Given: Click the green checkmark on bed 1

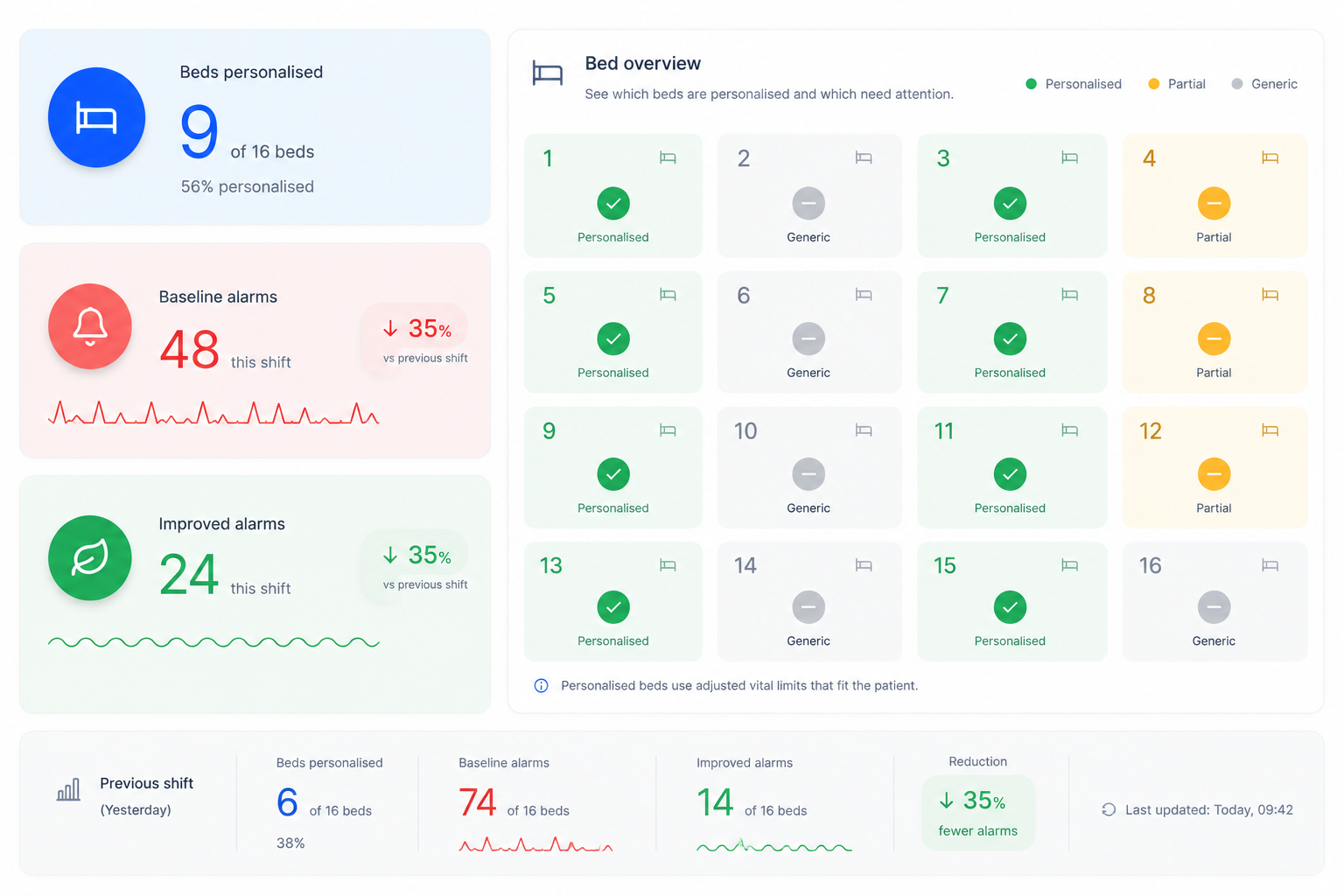Looking at the screenshot, I should point(613,203).
